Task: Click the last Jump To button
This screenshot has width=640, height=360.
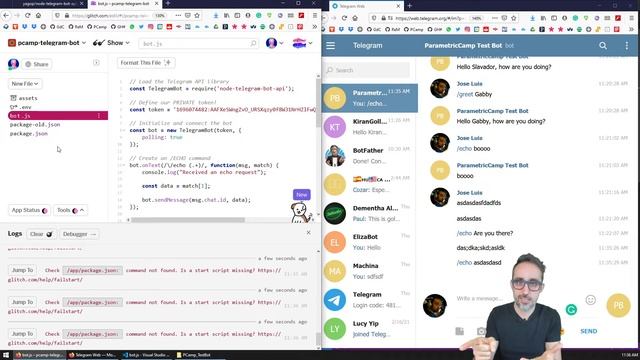Action: 22,334
